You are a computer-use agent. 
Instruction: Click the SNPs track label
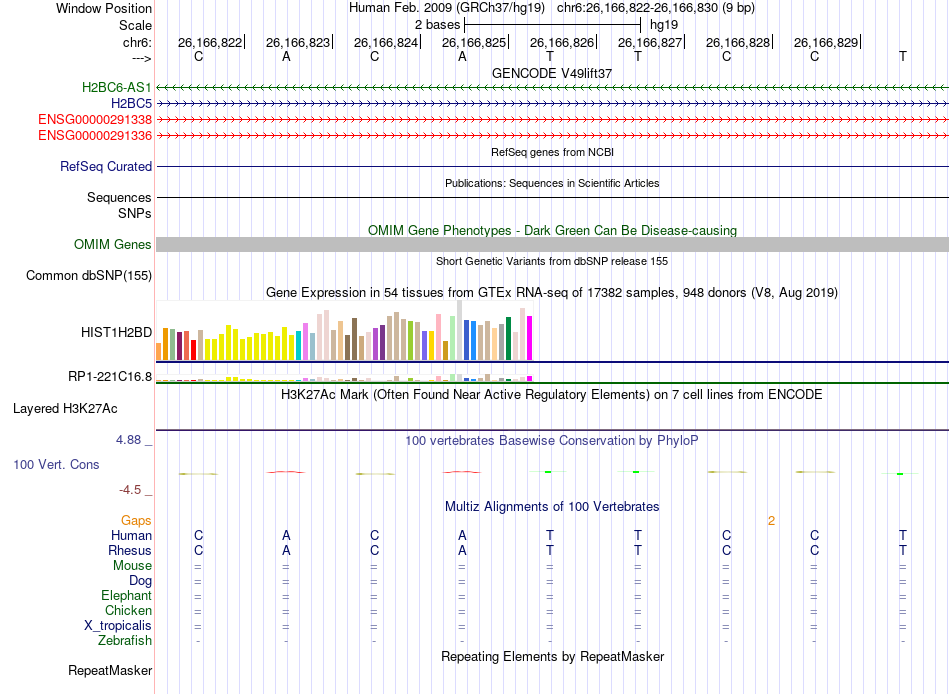point(135,213)
